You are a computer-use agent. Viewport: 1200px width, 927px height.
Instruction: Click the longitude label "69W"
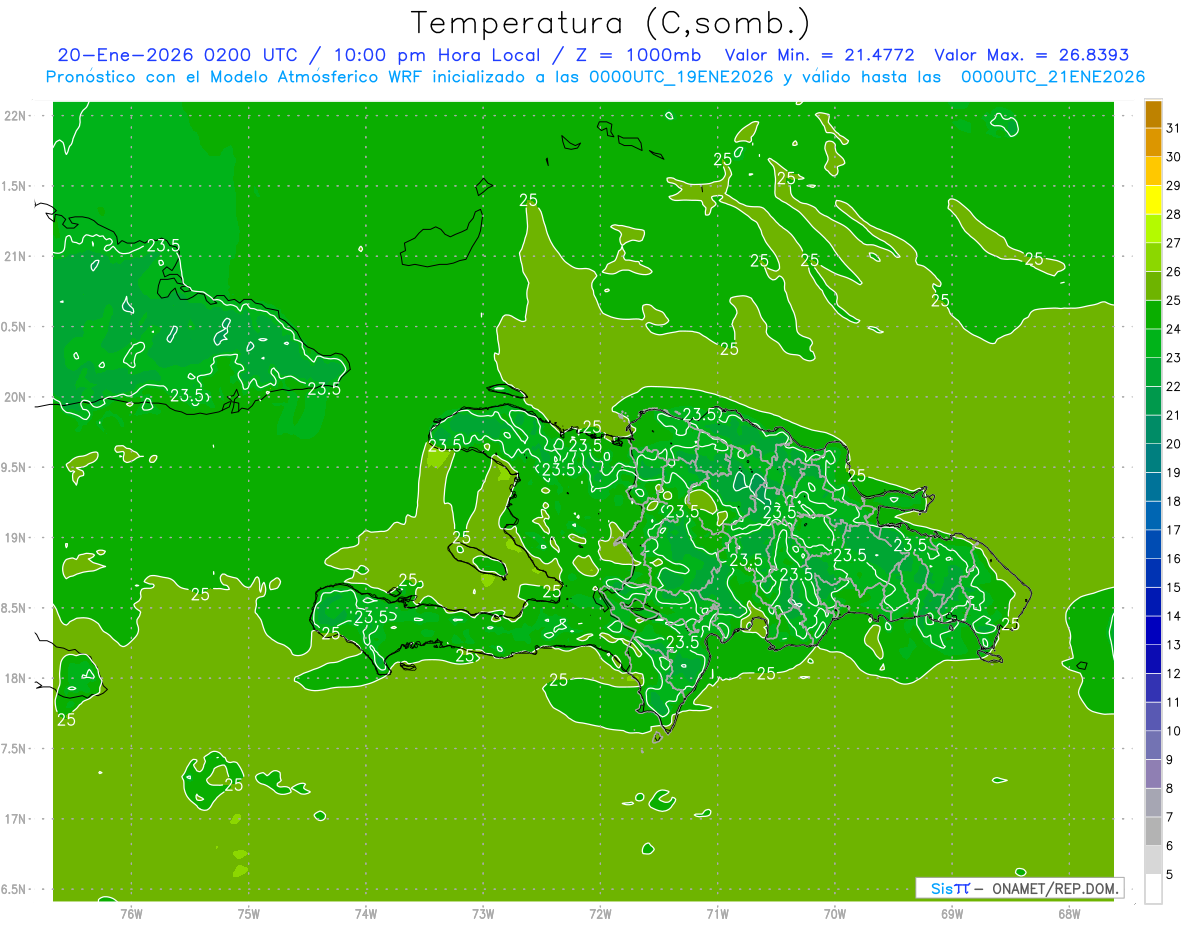[x=952, y=913]
